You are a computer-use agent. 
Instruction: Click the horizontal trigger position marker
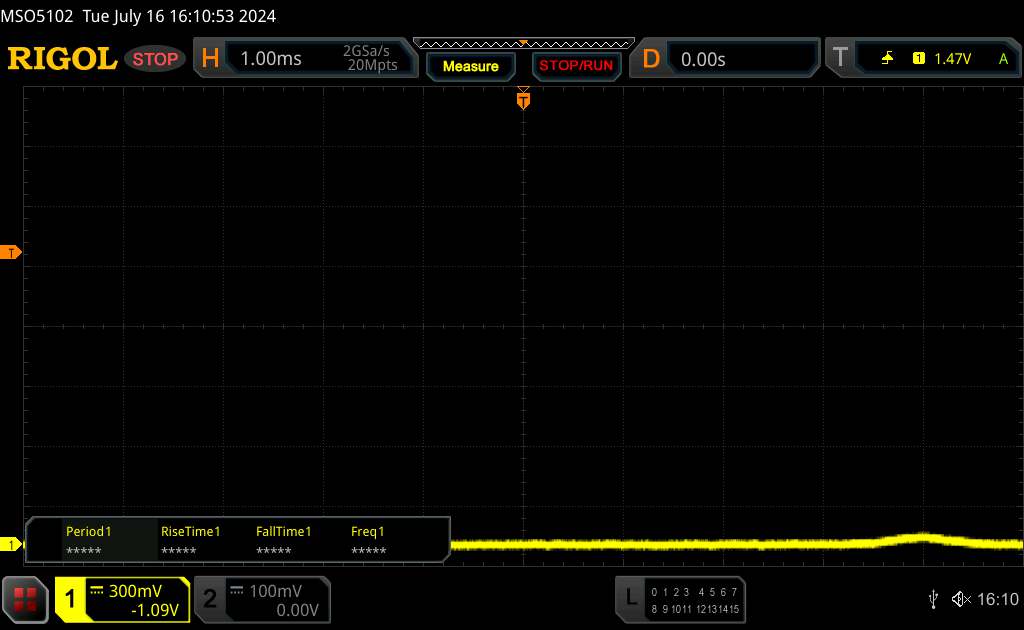pos(523,99)
